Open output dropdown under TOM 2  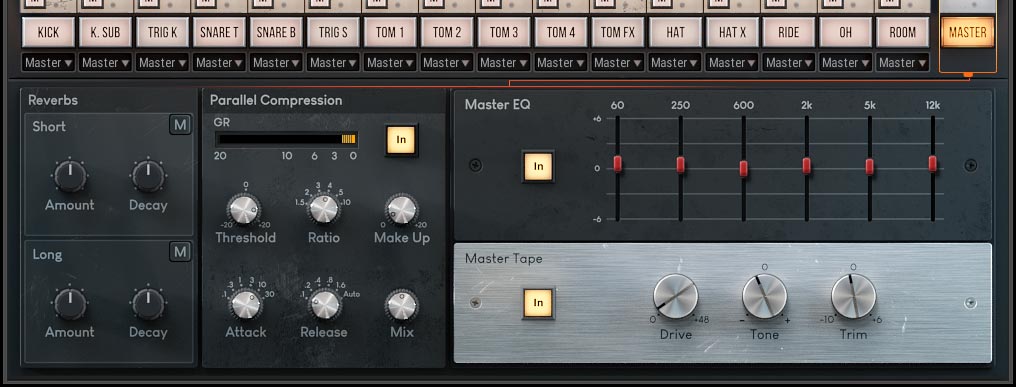[447, 63]
